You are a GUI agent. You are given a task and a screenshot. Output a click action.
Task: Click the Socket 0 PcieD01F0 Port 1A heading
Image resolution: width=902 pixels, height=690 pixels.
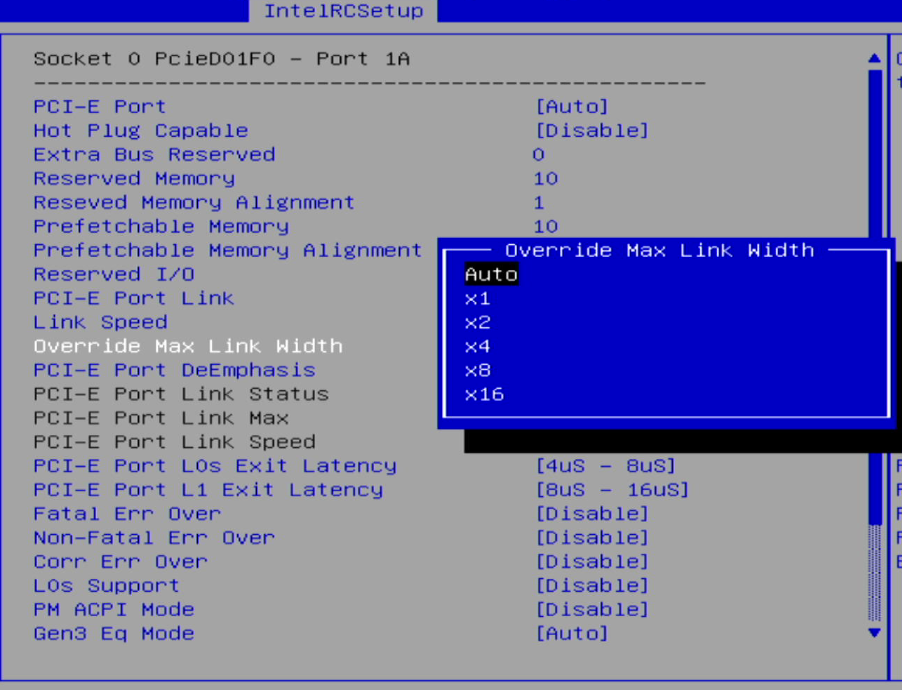coord(221,59)
